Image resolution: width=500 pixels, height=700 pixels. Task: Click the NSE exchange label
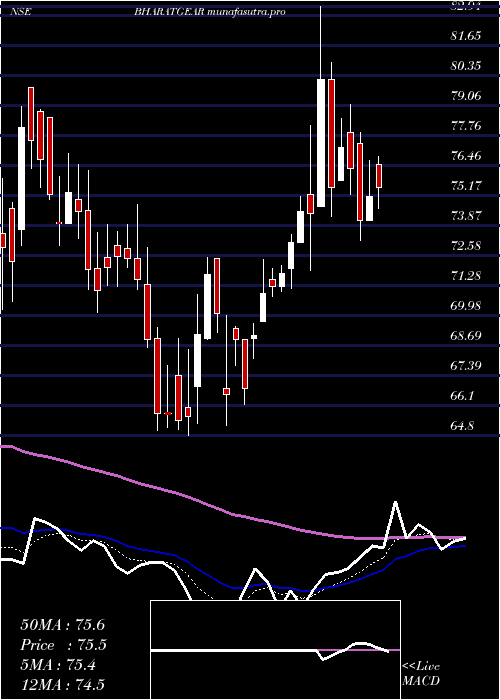pyautogui.click(x=21, y=12)
